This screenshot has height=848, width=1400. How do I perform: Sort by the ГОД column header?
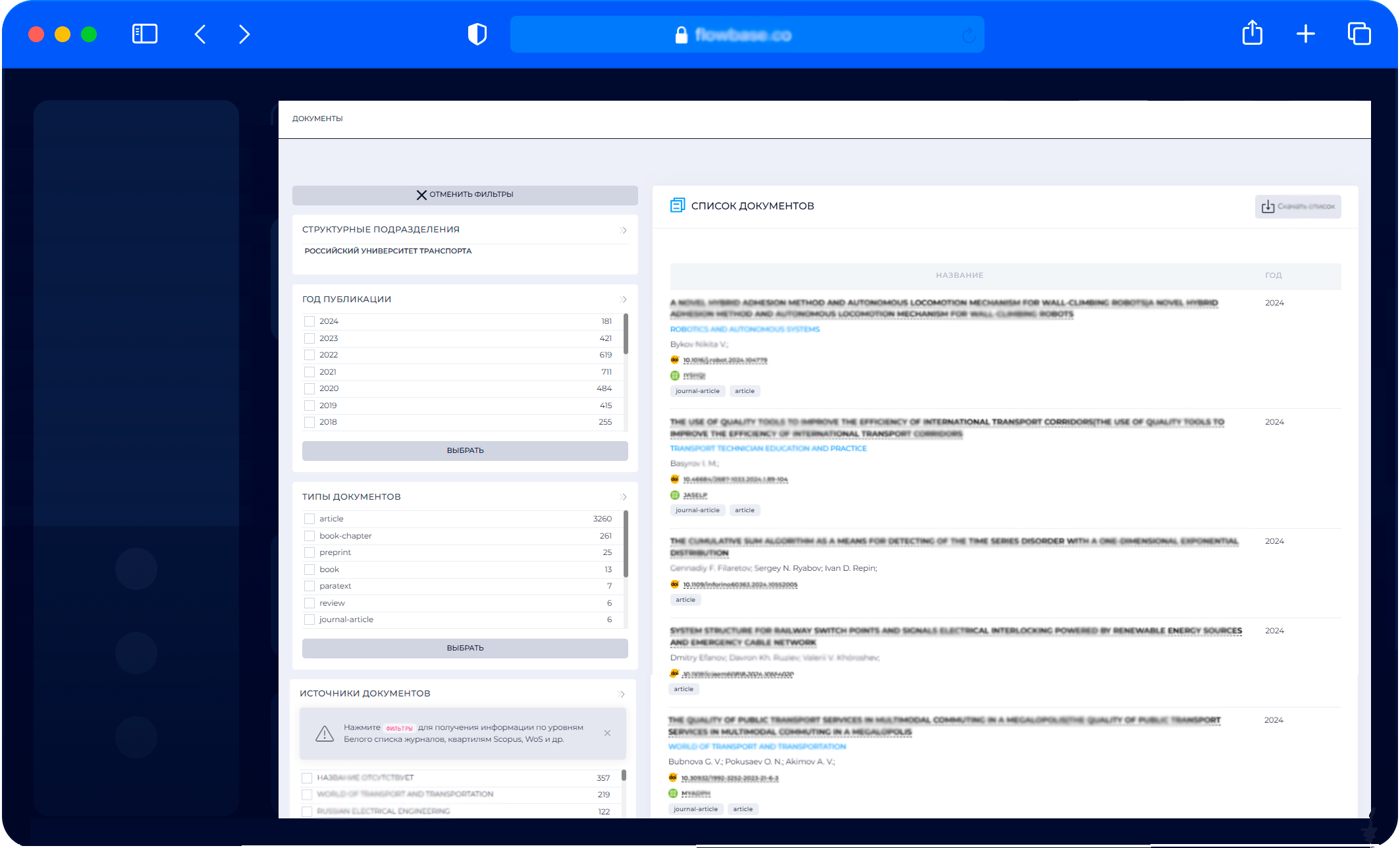click(x=1274, y=275)
